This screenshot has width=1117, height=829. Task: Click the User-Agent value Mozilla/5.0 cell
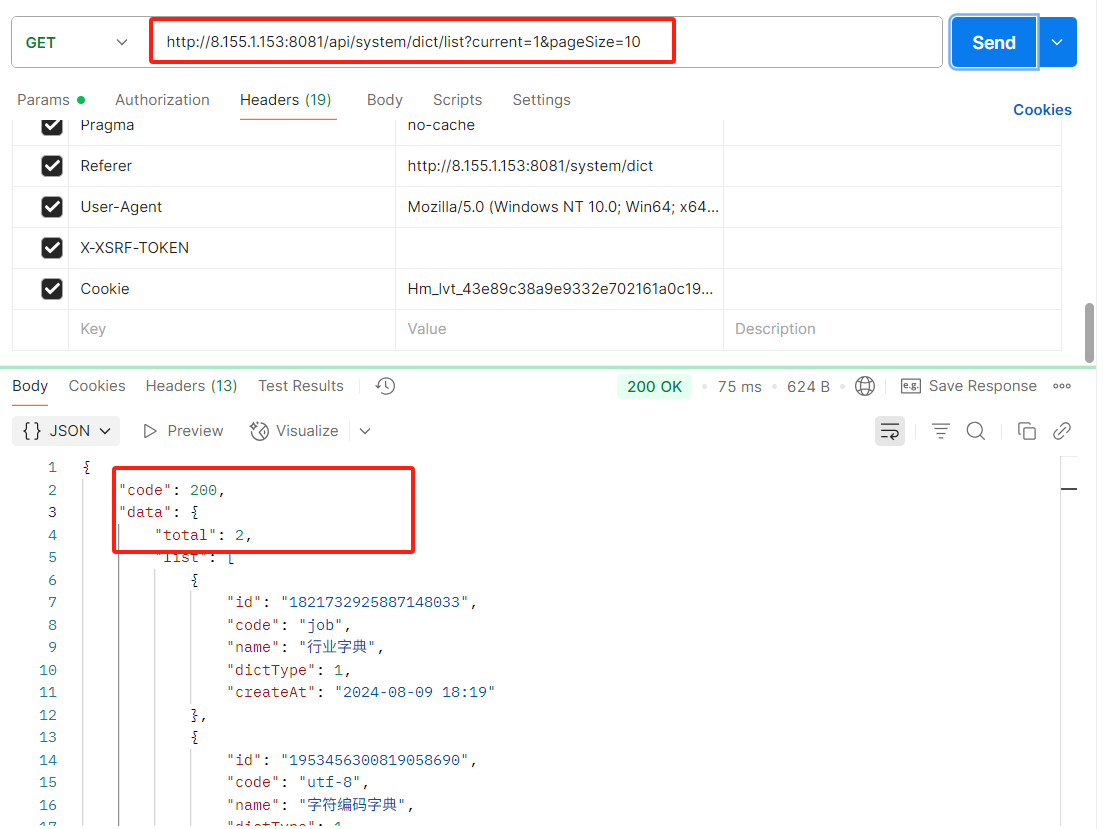click(559, 207)
